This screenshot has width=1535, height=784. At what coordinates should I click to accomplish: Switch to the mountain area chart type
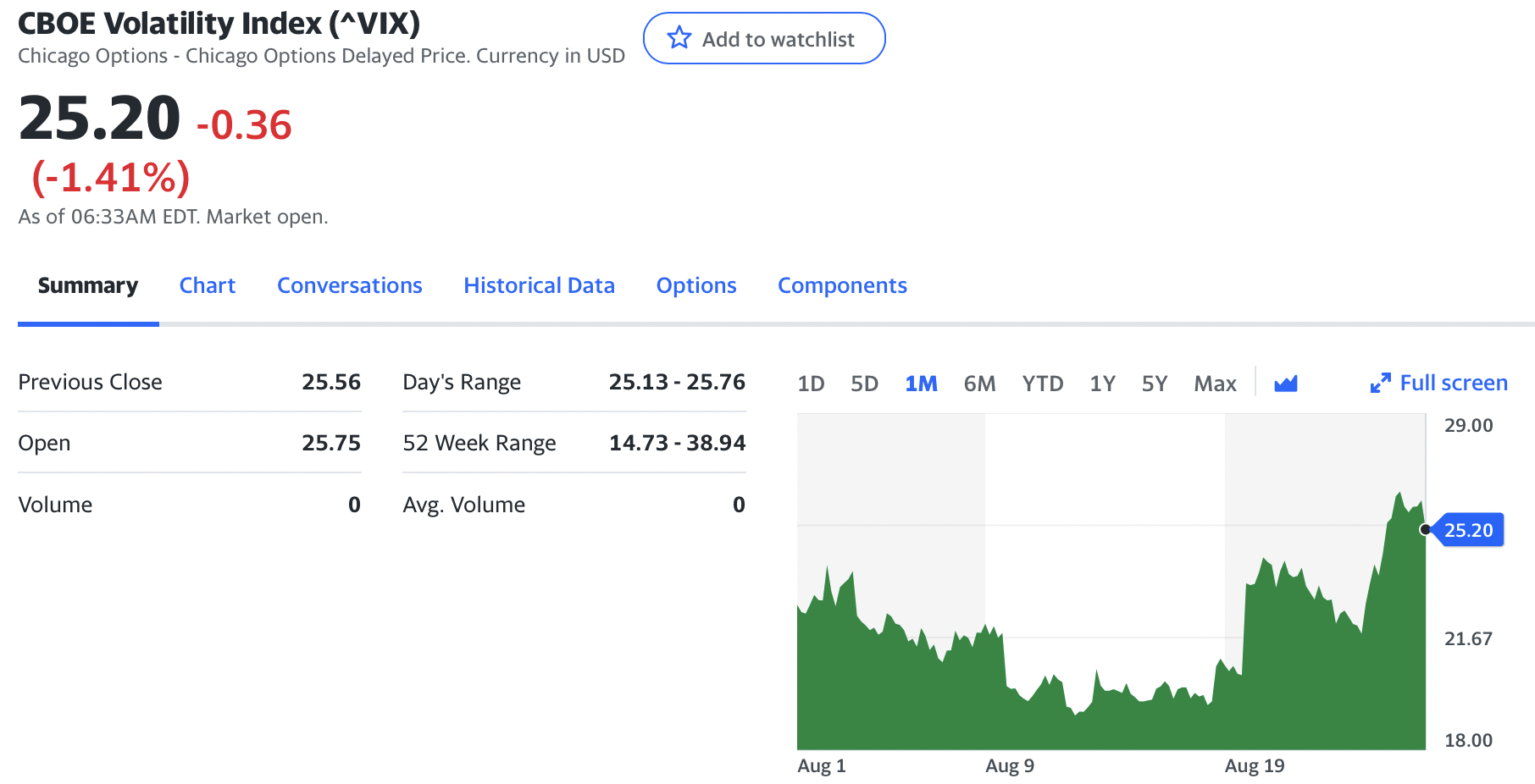(1286, 384)
